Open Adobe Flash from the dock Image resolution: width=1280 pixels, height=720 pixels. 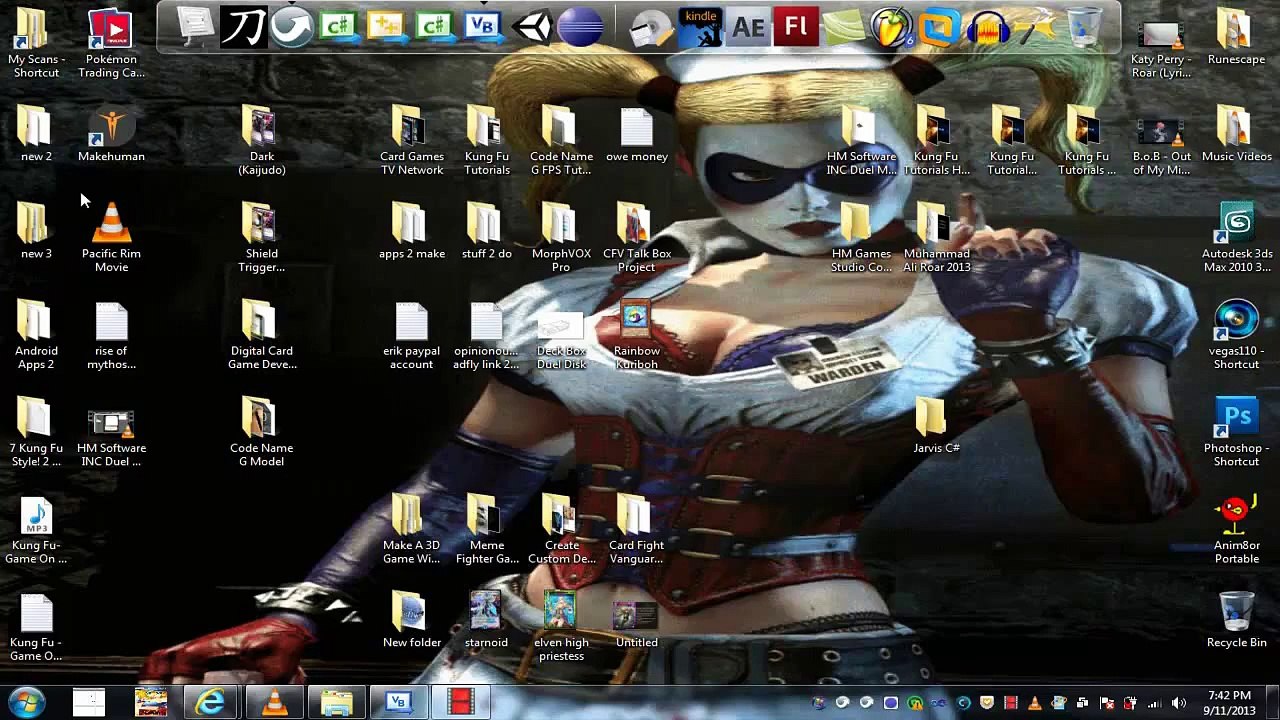pos(796,27)
